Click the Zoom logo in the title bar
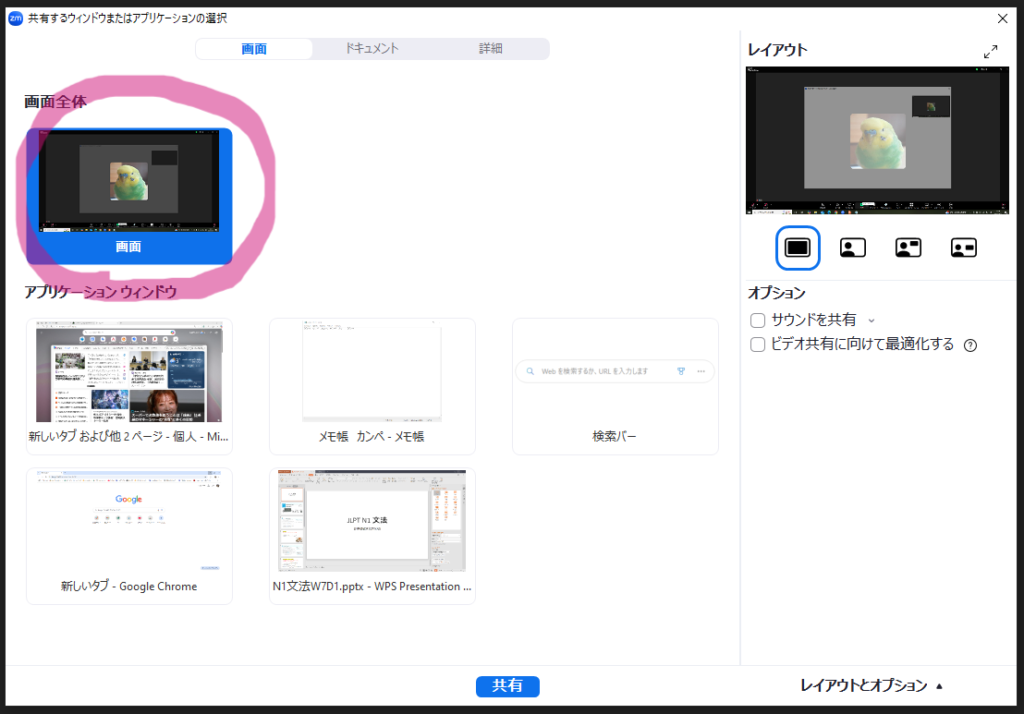 [x=15, y=18]
